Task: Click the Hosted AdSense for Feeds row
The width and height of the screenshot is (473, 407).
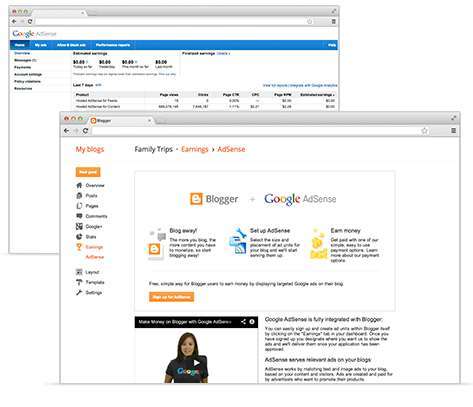Action: 205,101
